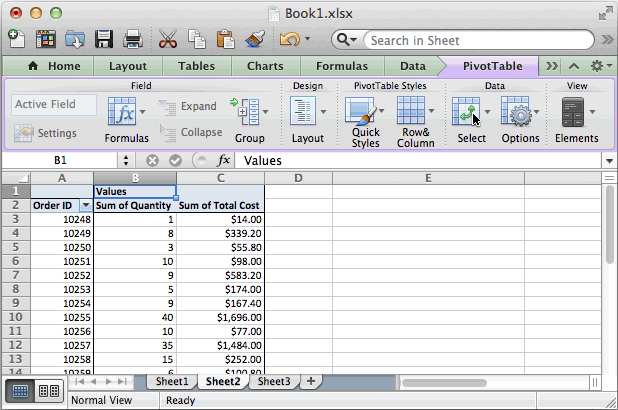Switch to the Charts ribbon tab
This screenshot has width=618, height=410.
[265, 66]
